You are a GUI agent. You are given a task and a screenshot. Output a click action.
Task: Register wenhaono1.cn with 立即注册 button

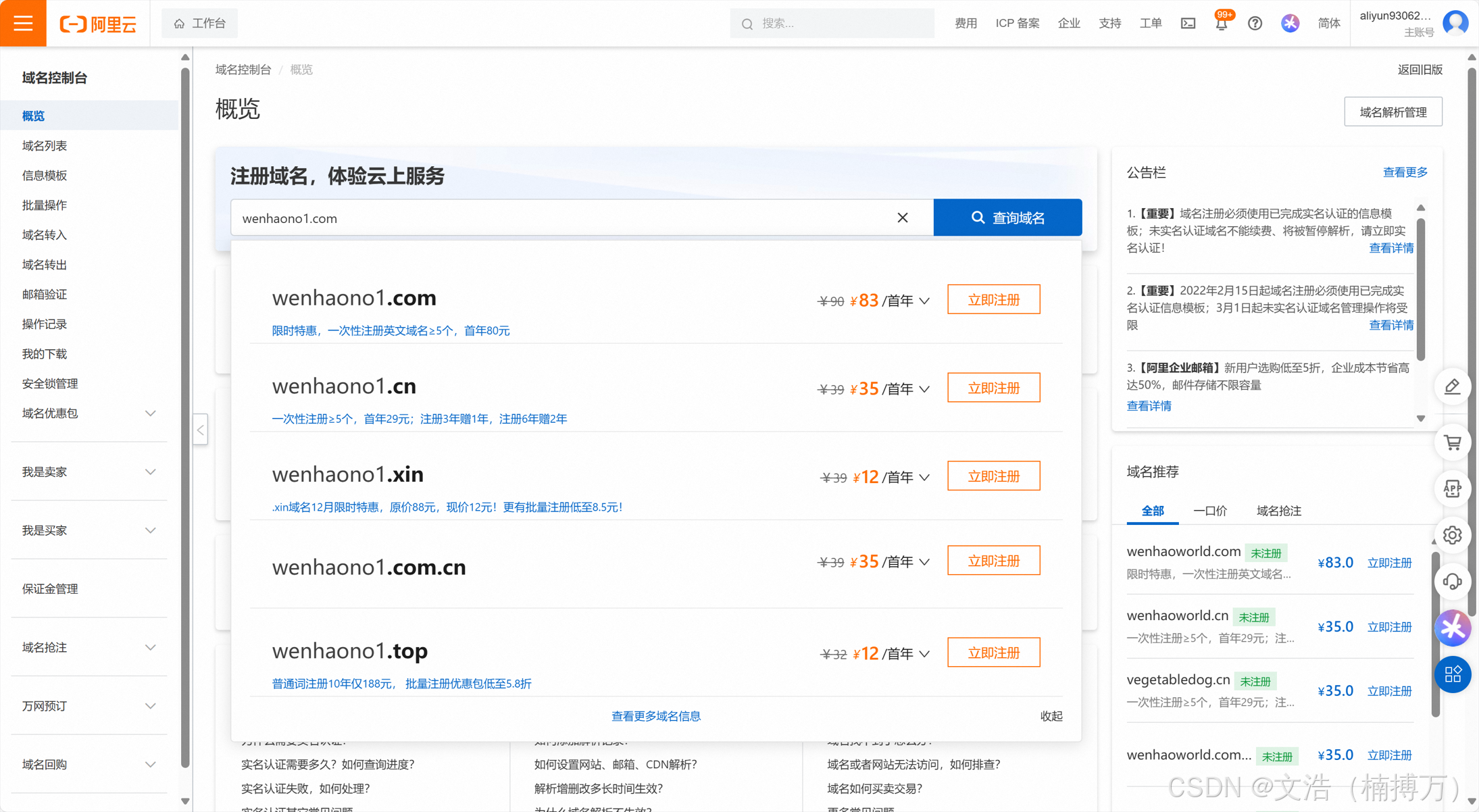(993, 388)
